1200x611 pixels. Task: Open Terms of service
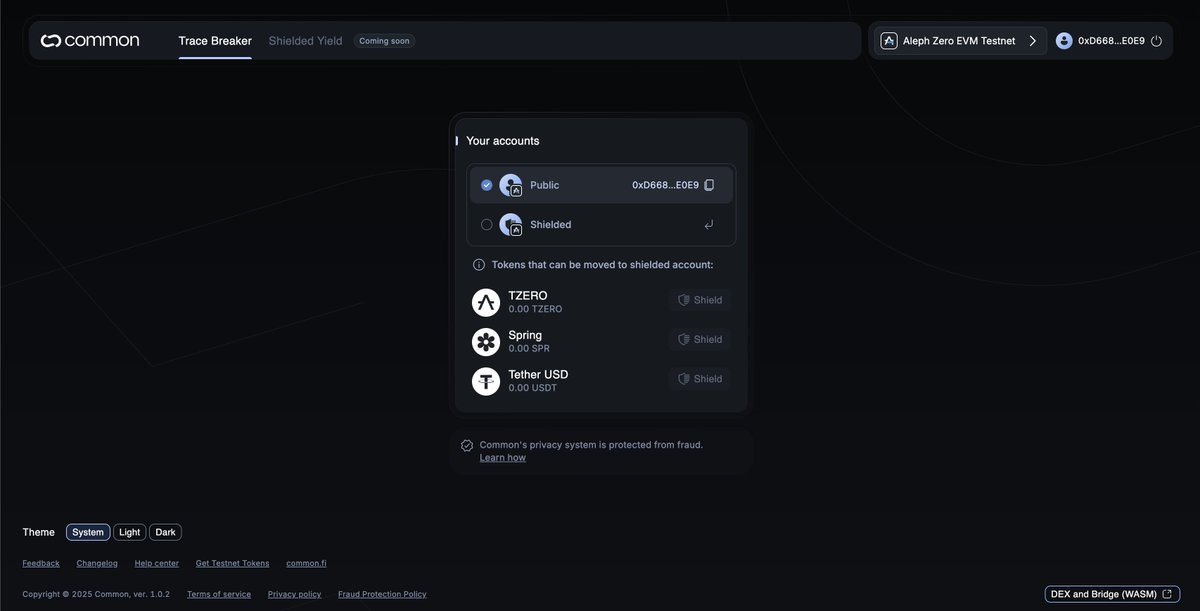click(x=219, y=594)
